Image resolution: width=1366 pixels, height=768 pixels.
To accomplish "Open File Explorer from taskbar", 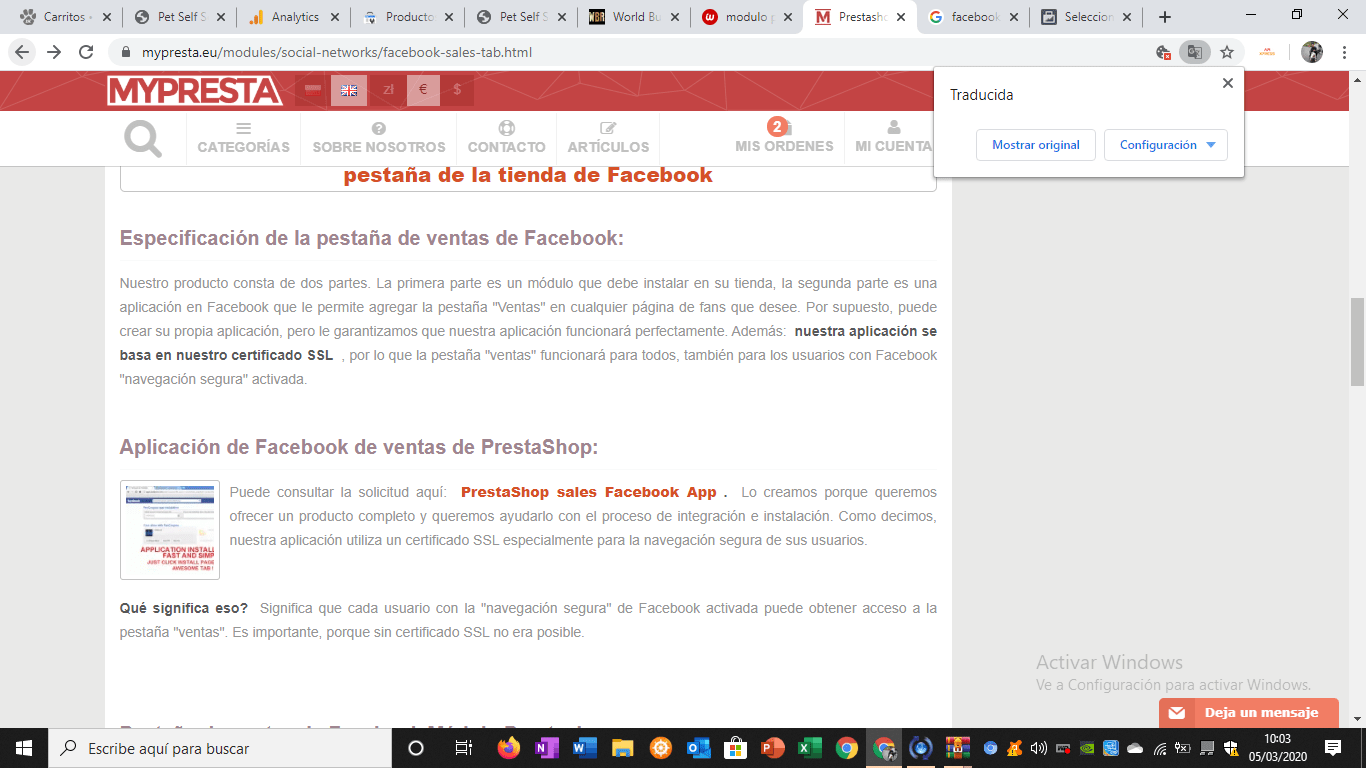I will click(622, 748).
